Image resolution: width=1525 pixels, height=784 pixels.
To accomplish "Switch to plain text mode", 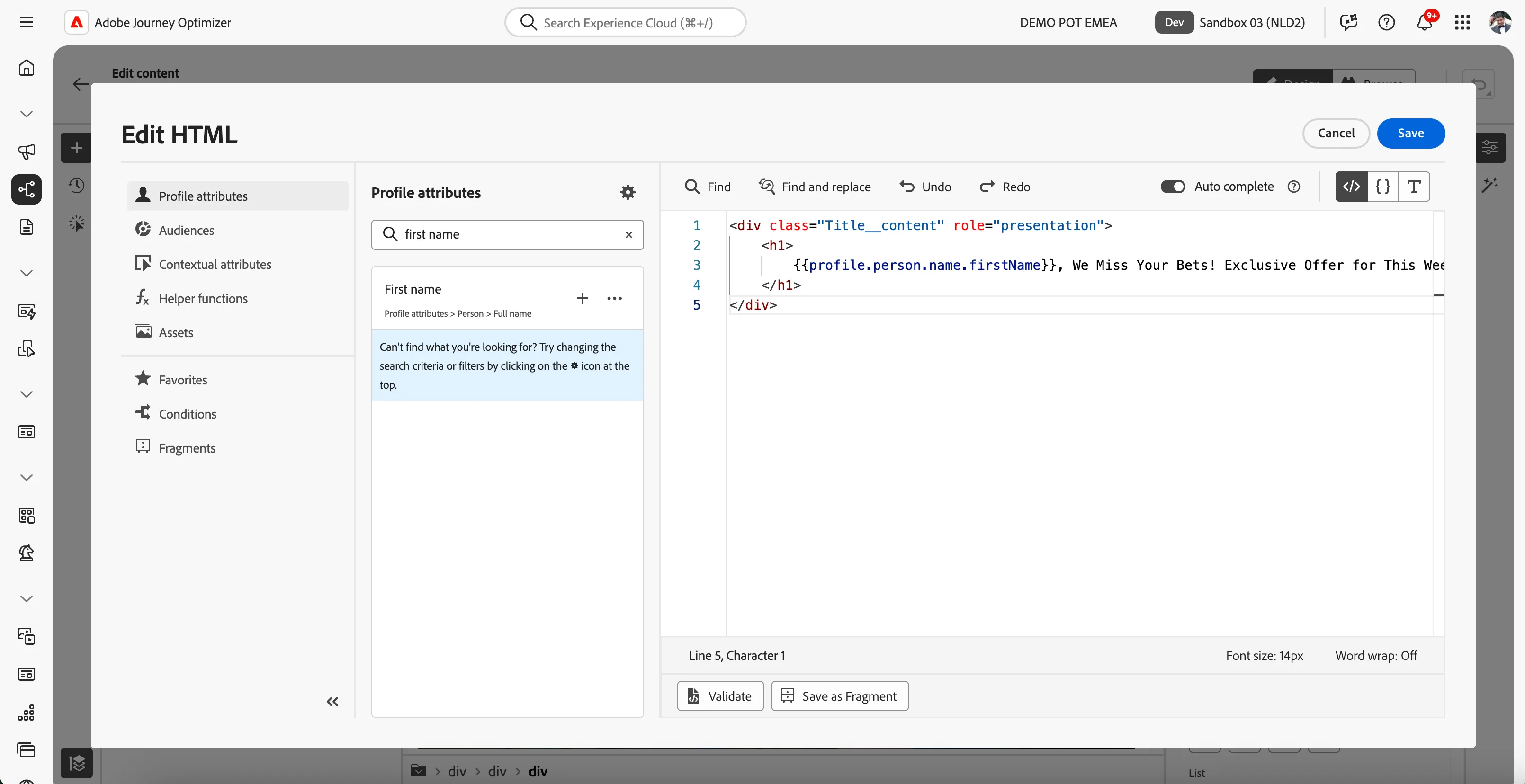I will click(1414, 187).
